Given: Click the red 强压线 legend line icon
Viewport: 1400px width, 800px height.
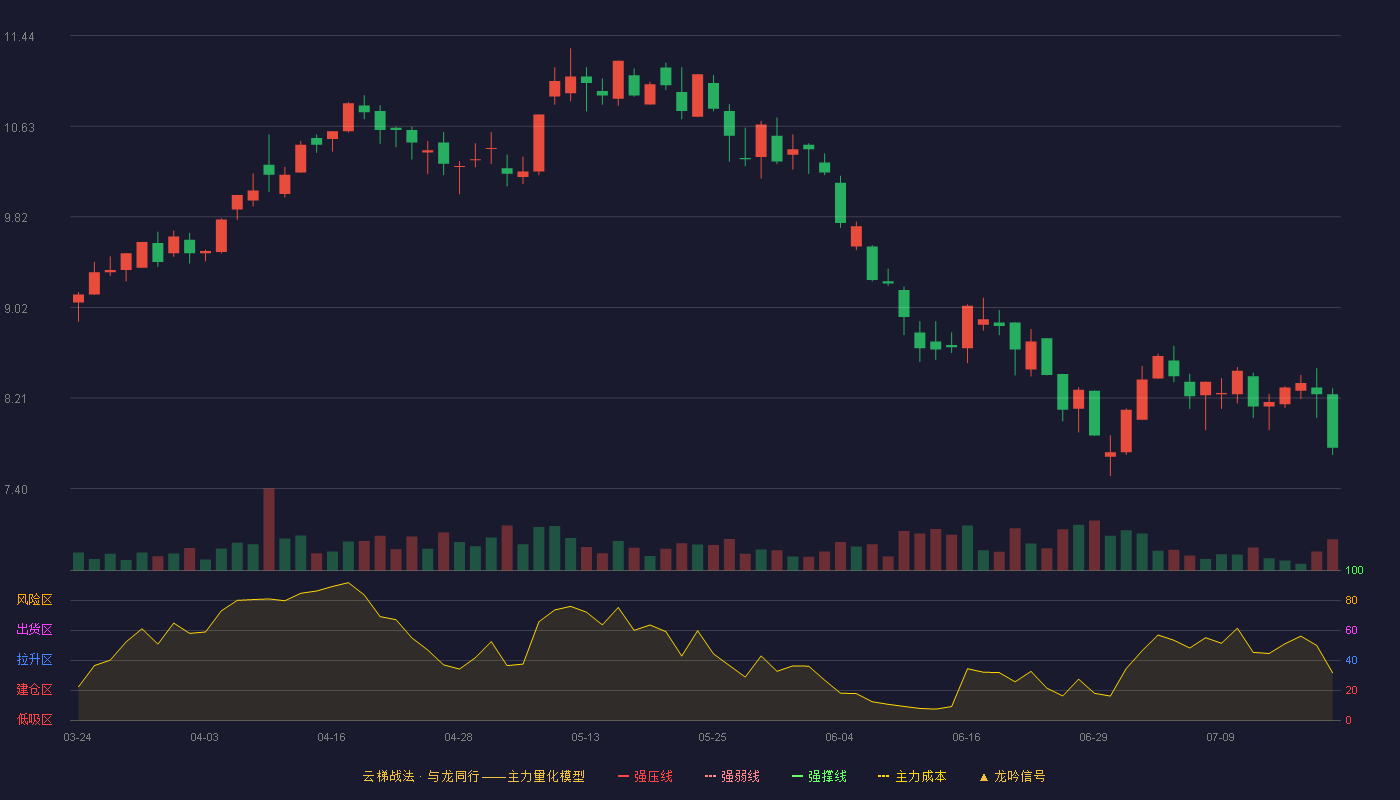Looking at the screenshot, I should pyautogui.click(x=624, y=776).
